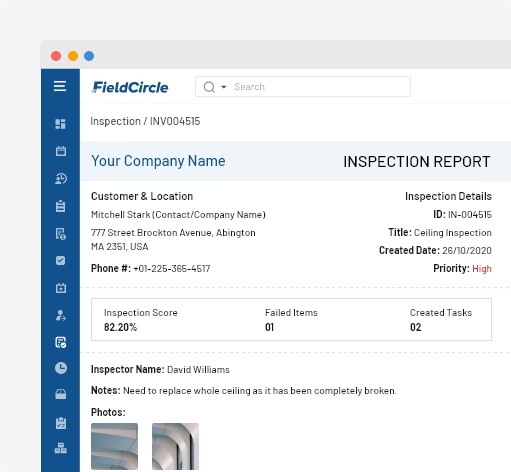Viewport: 511px width, 472px height.
Task: Click the notes text about replacing ceiling
Action: pyautogui.click(x=260, y=391)
